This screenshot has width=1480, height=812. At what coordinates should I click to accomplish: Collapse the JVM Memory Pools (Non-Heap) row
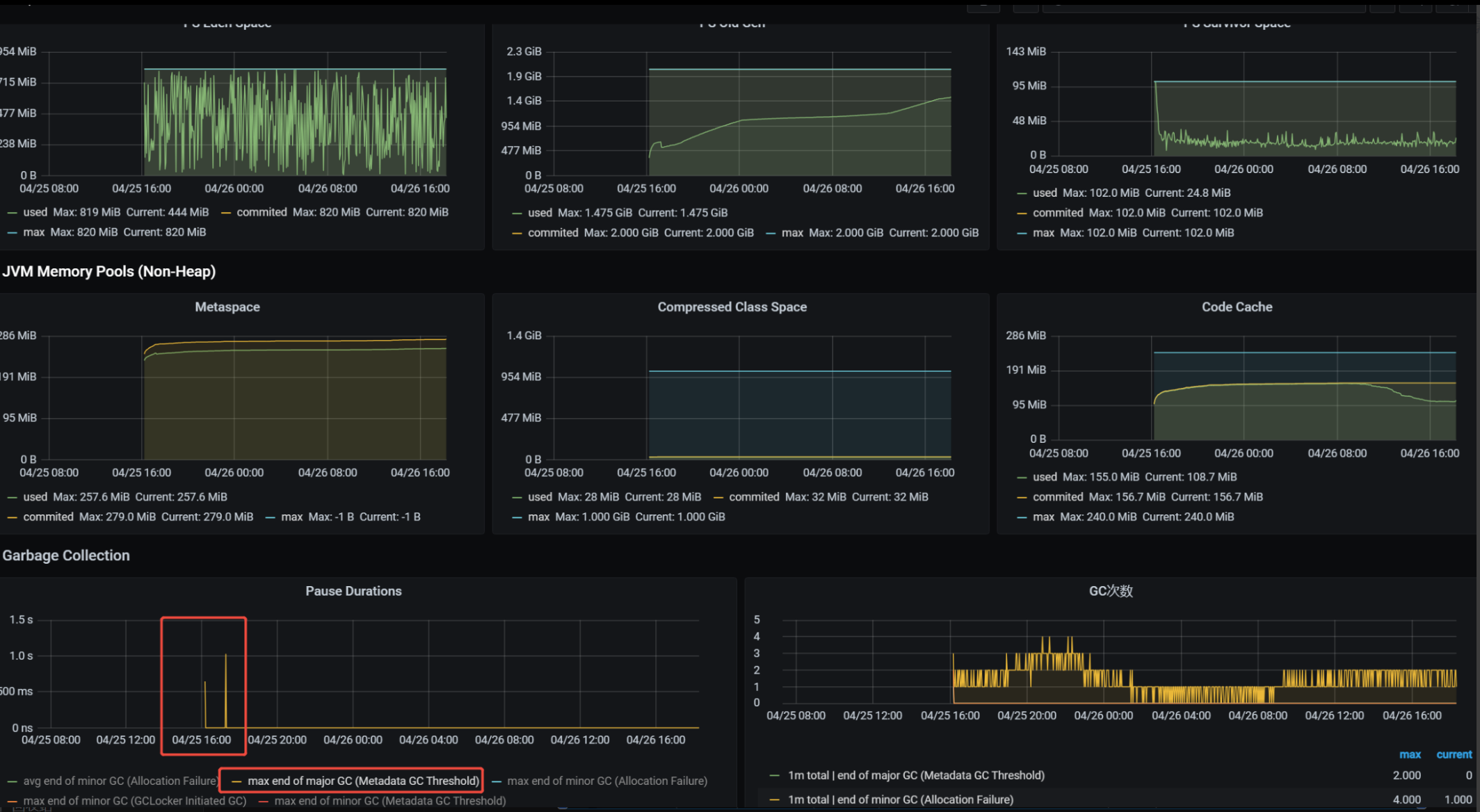(108, 272)
